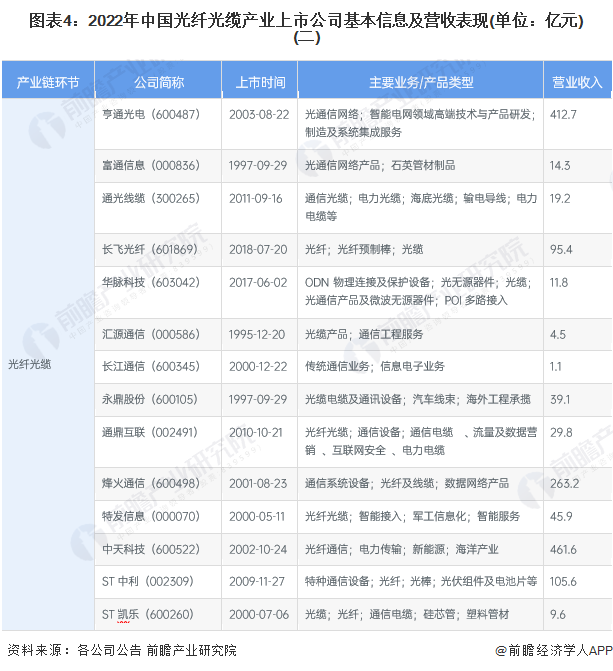
Task: Click listing date 2018-07-20
Action: point(258,249)
